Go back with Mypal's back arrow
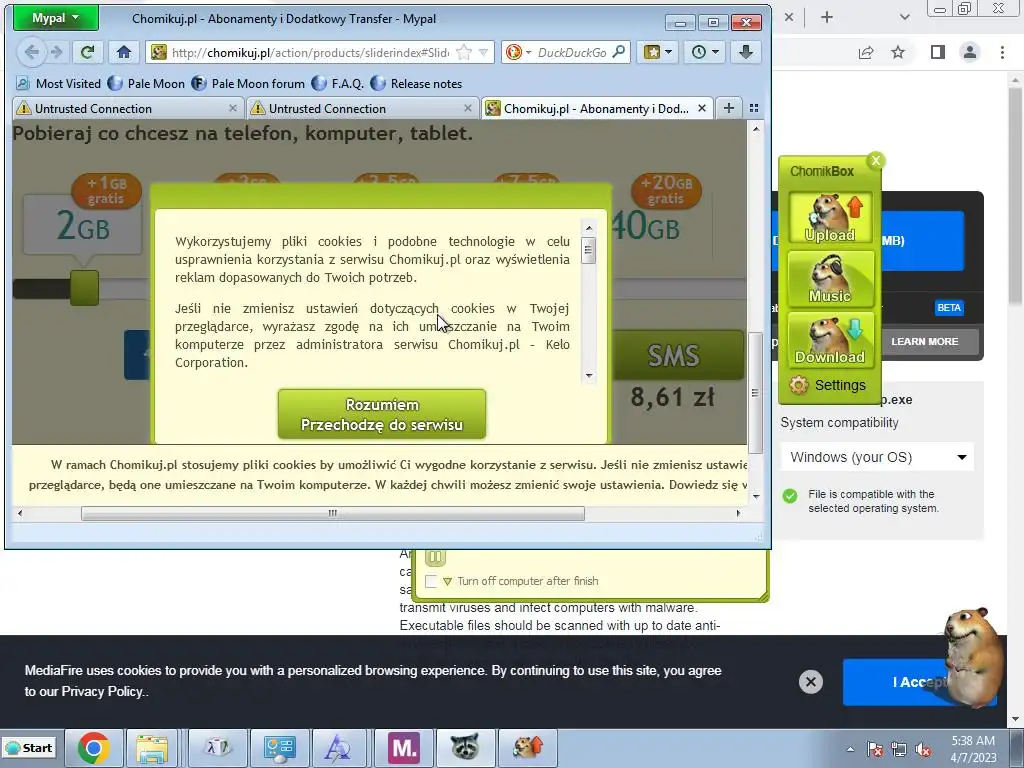 [x=31, y=52]
